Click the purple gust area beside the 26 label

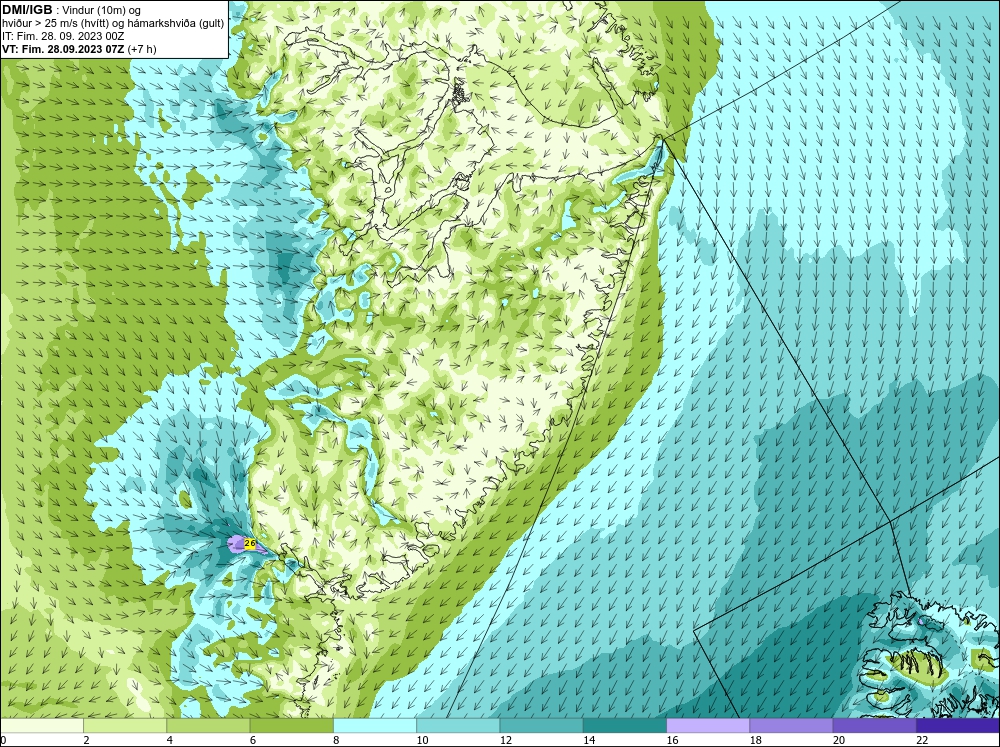(x=236, y=544)
